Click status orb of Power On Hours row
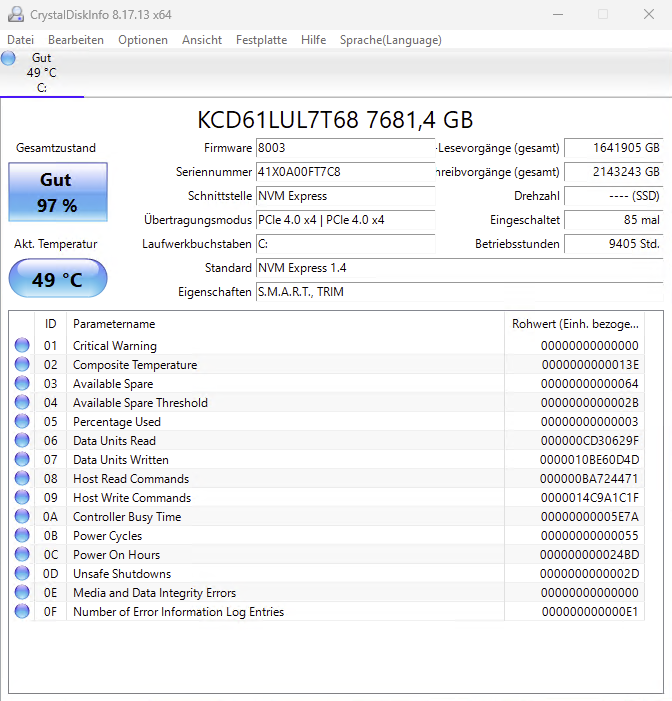This screenshot has width=672, height=701. coord(22,554)
